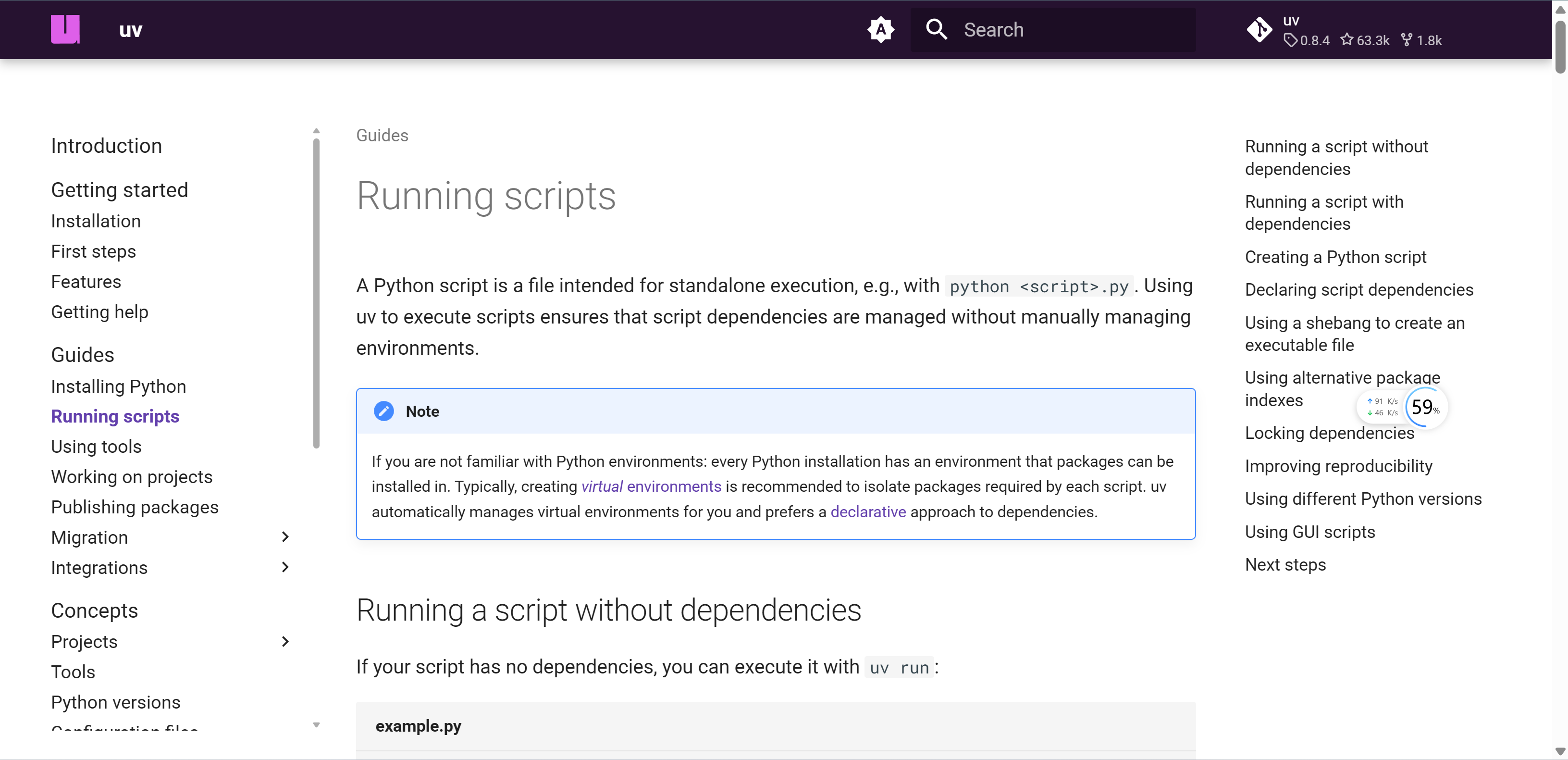Jump to Running a script with dependencies
The height and width of the screenshot is (760, 1568).
tap(1324, 212)
